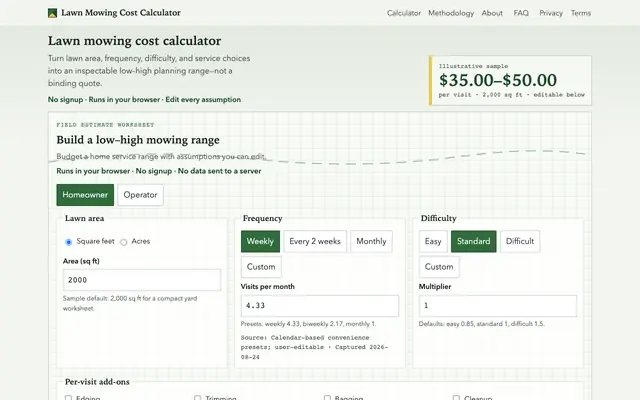
Task: Open the About page
Action: 492,13
